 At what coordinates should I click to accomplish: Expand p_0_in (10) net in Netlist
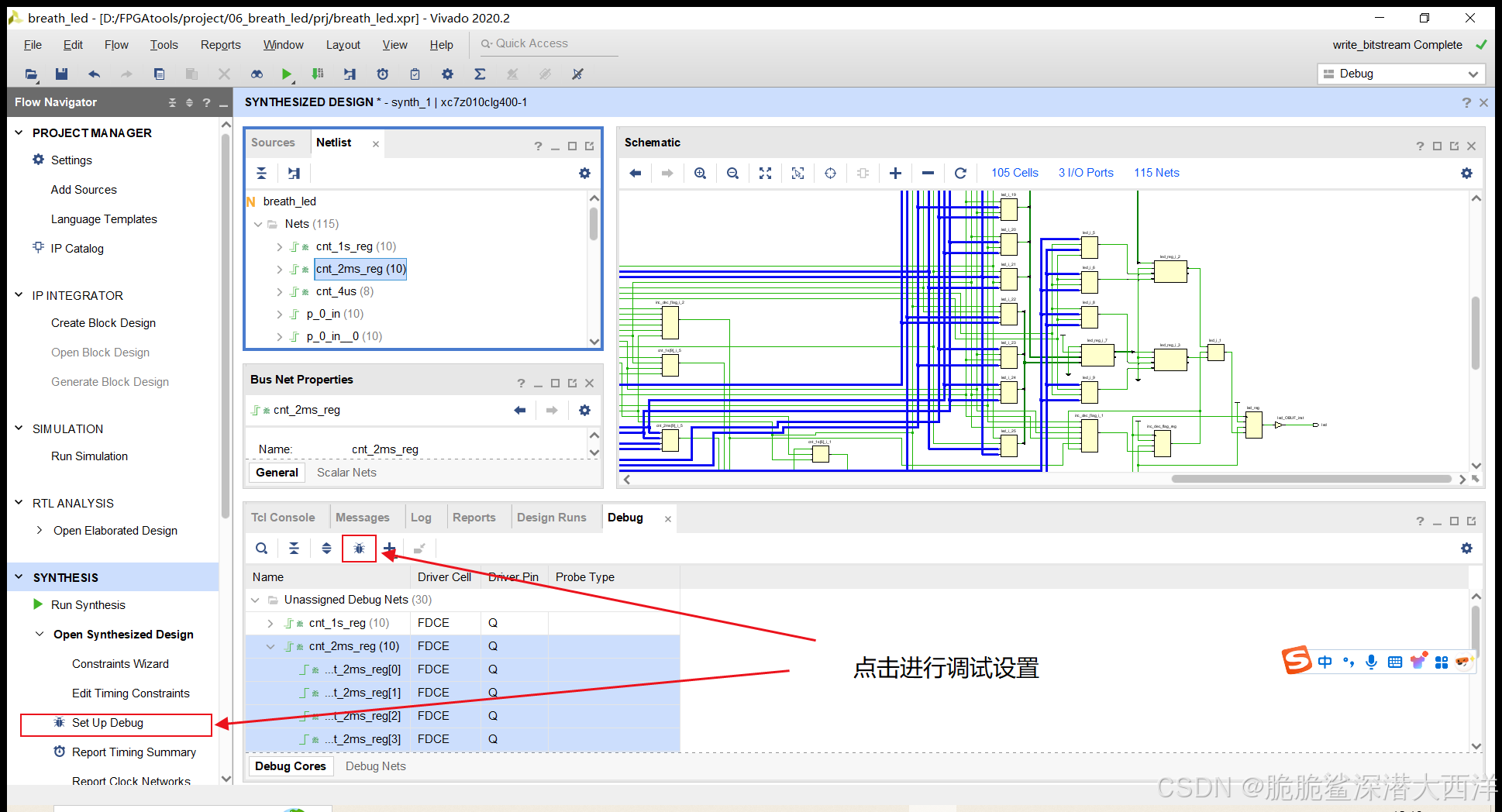click(280, 314)
